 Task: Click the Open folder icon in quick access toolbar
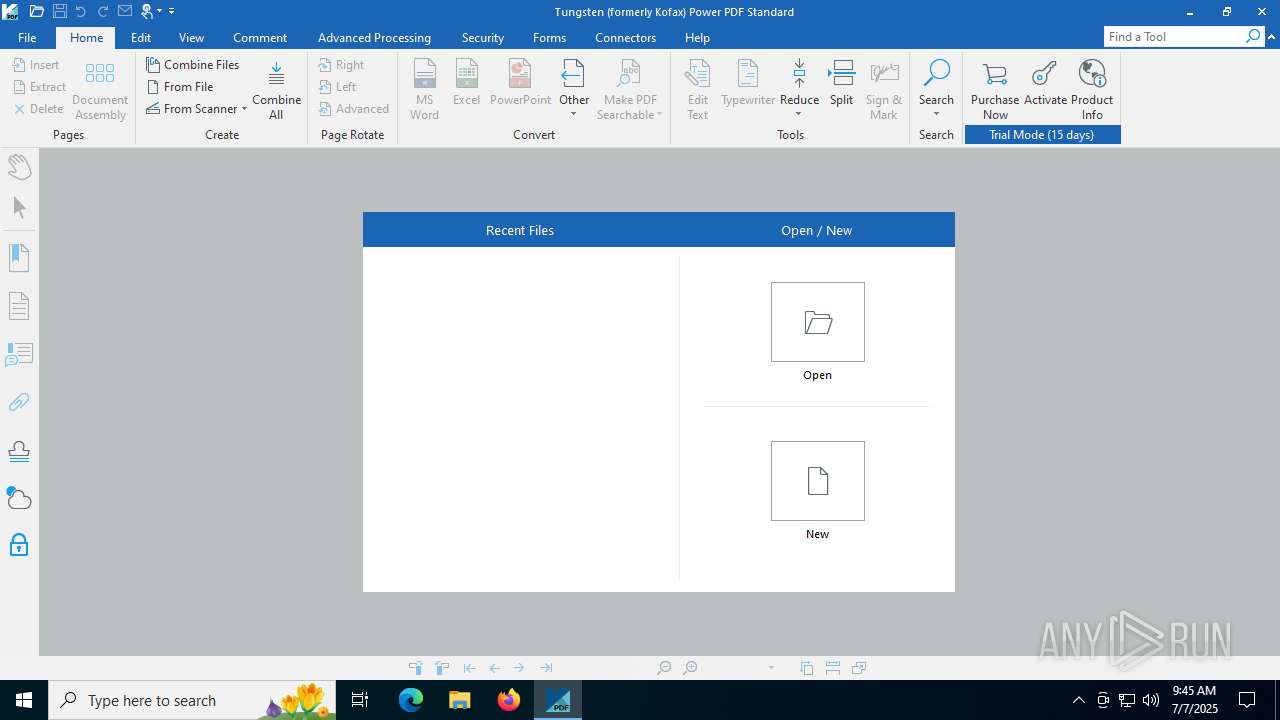(x=36, y=11)
